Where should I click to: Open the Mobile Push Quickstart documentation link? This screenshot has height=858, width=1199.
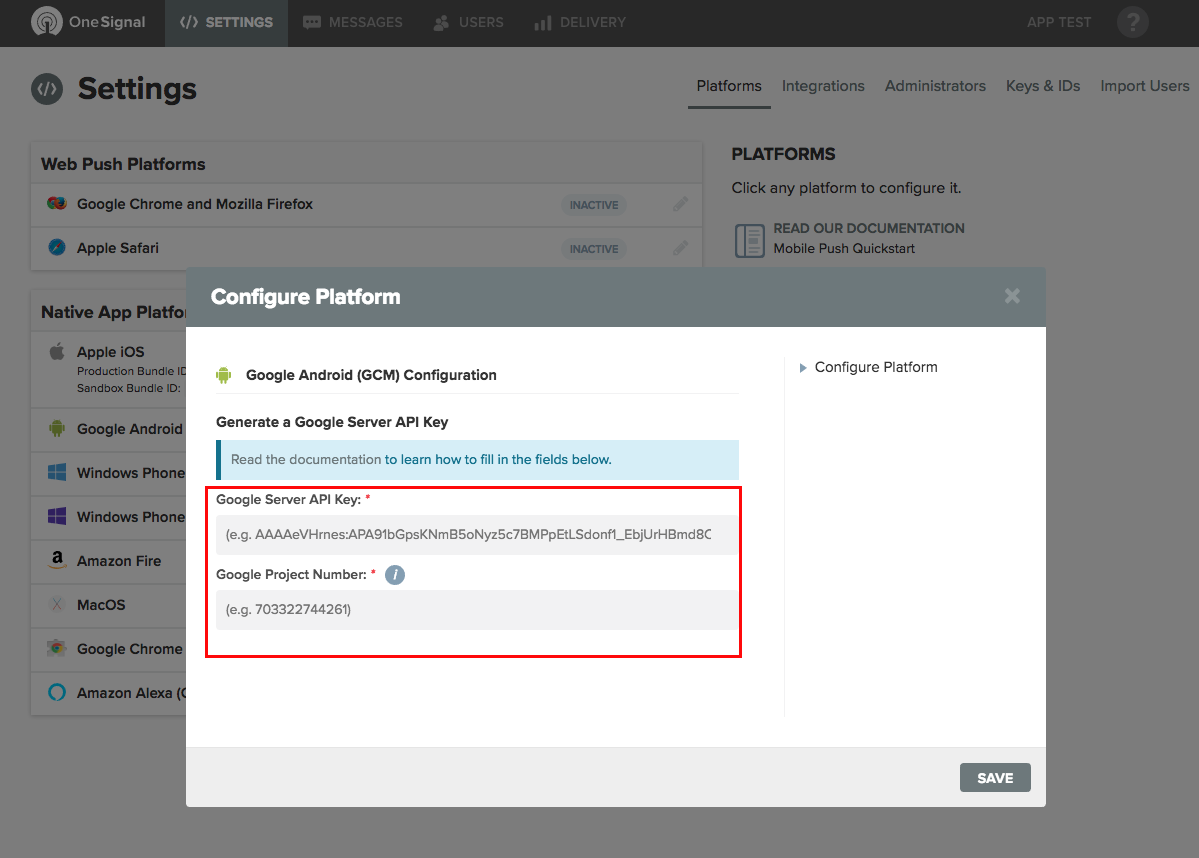point(843,249)
